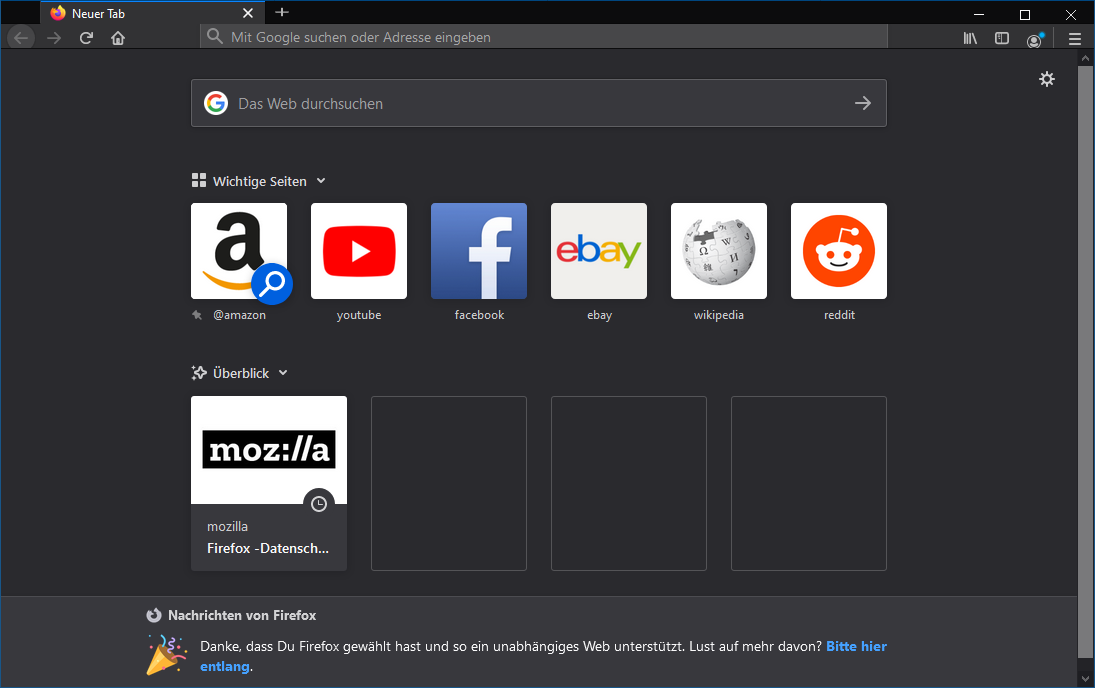Open the Facebook tile
The width and height of the screenshot is (1095, 688).
coord(479,251)
